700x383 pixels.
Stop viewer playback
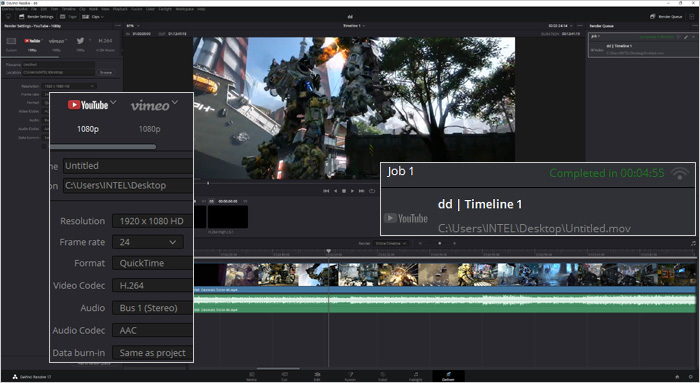(x=344, y=191)
